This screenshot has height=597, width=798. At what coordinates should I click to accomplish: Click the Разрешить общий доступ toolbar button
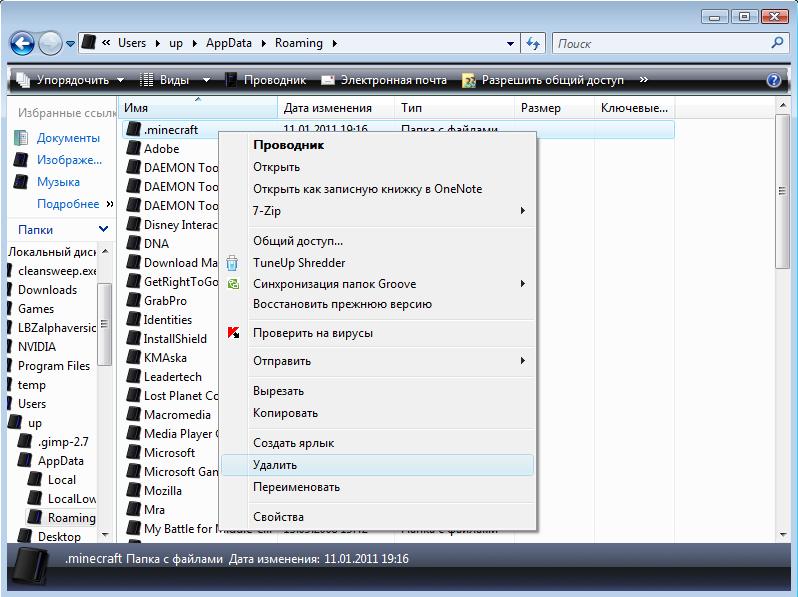pyautogui.click(x=544, y=80)
